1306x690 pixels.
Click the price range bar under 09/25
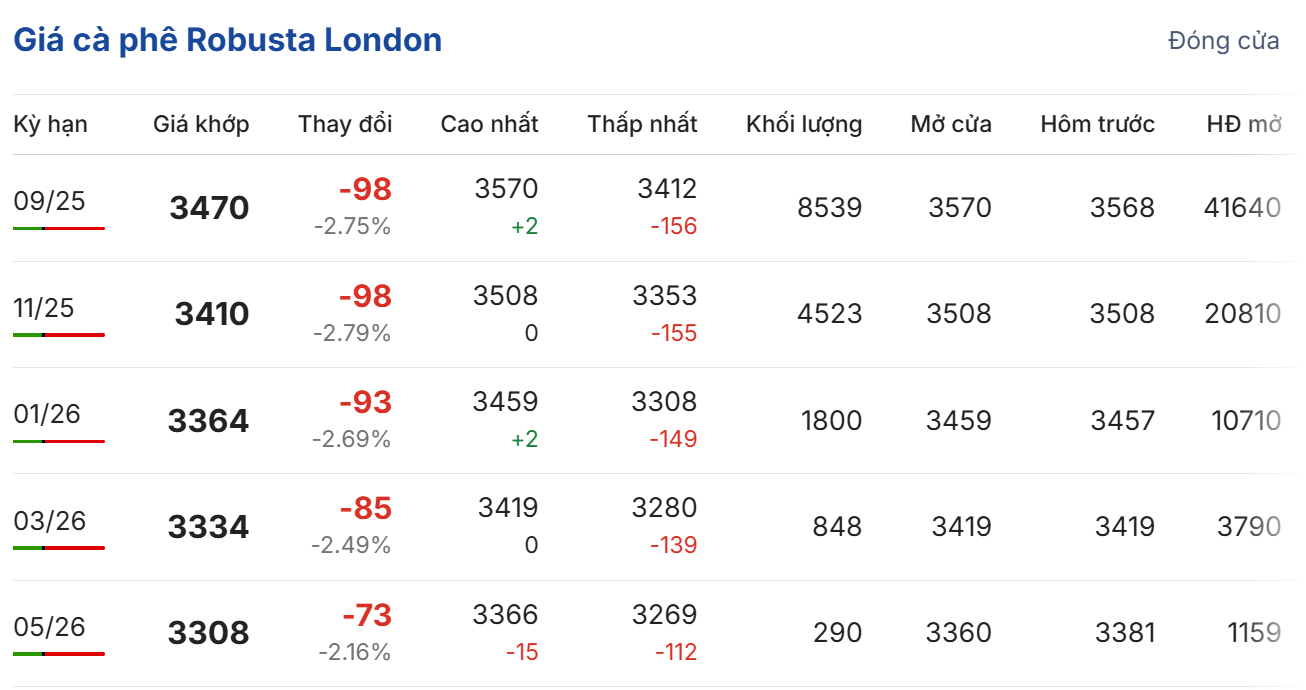59,229
